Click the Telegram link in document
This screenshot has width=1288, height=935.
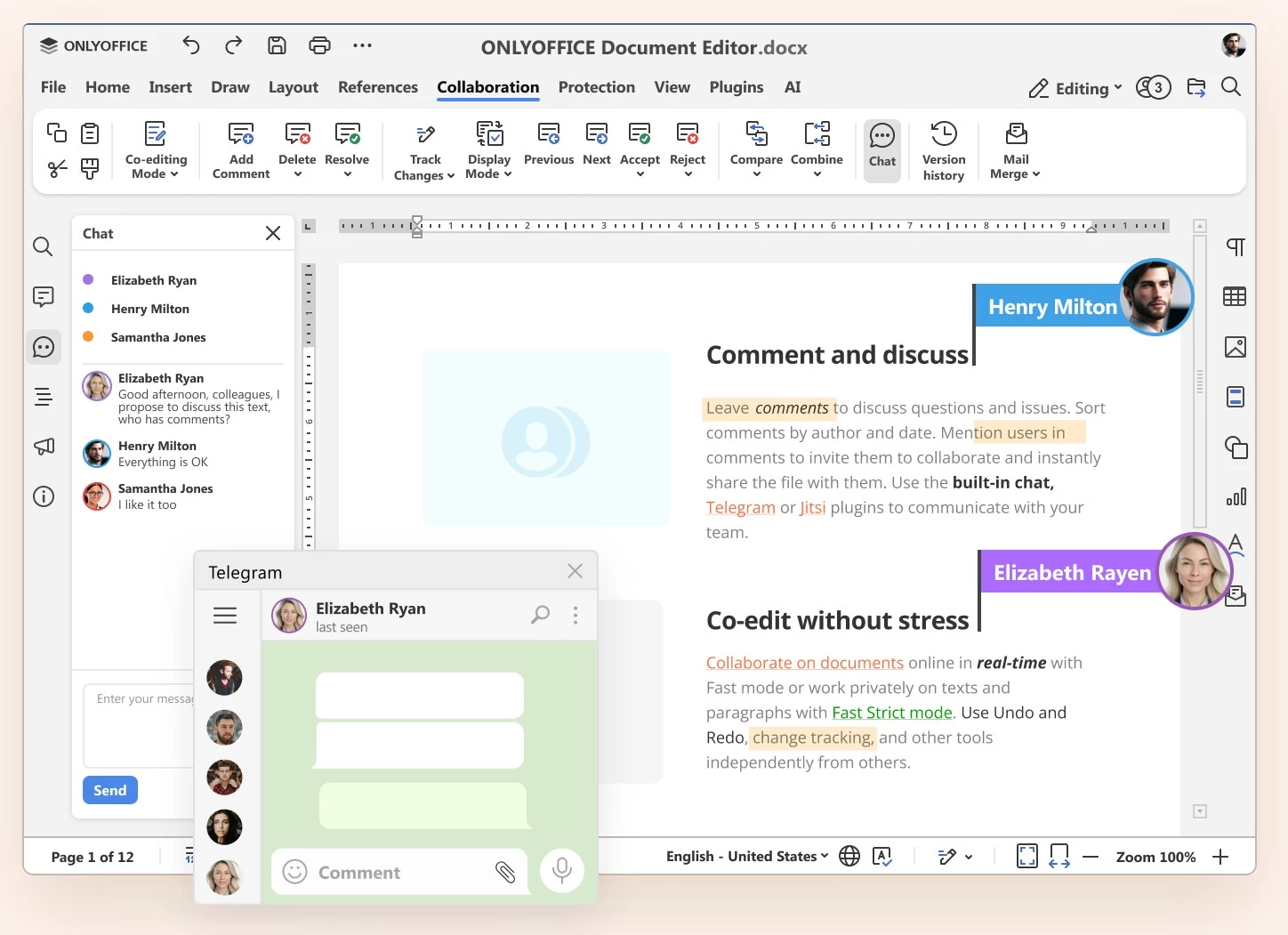click(x=741, y=508)
